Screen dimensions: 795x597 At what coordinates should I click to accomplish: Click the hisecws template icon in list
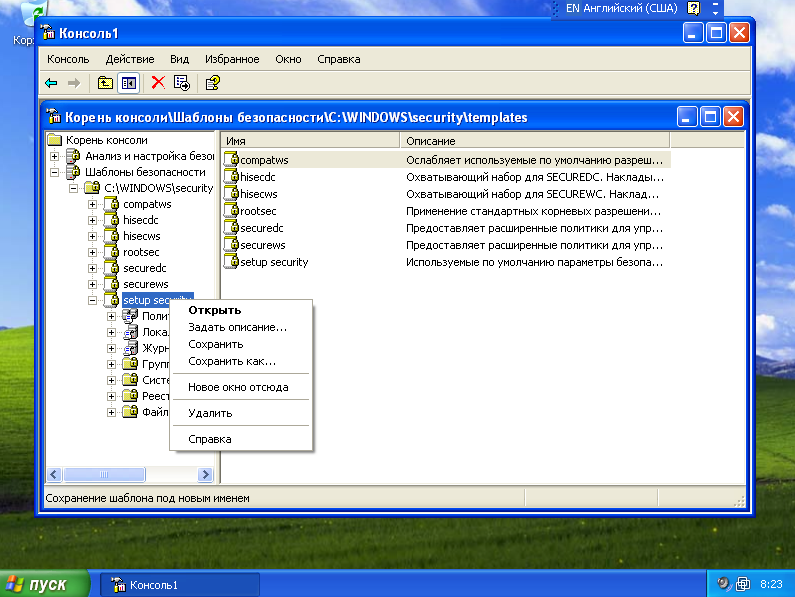coord(231,193)
